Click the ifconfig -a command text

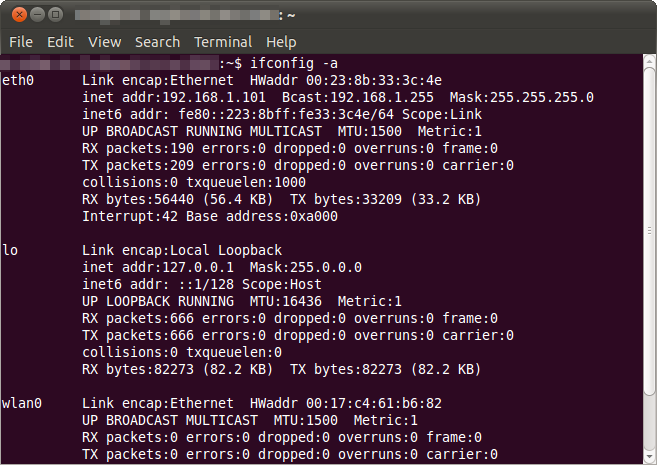click(x=294, y=63)
